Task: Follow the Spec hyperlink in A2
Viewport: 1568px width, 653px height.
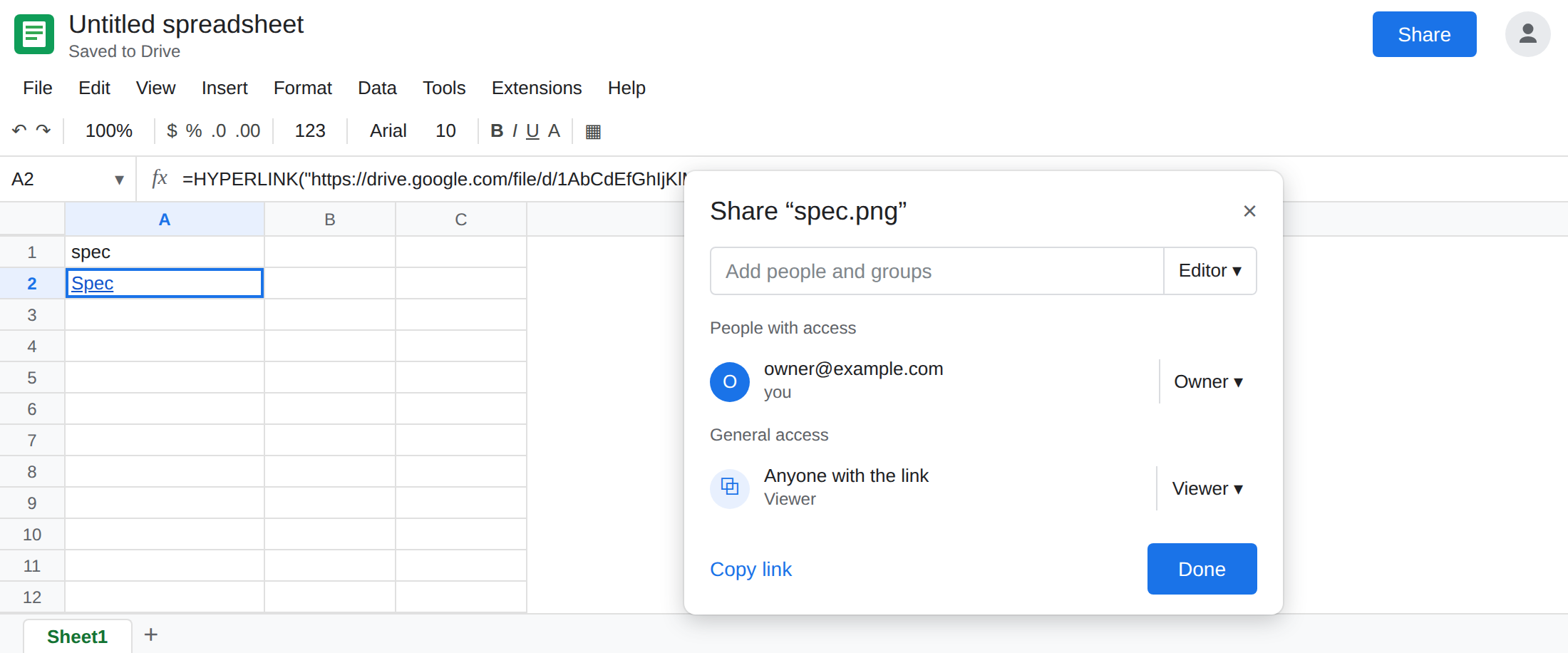Action: click(x=92, y=283)
